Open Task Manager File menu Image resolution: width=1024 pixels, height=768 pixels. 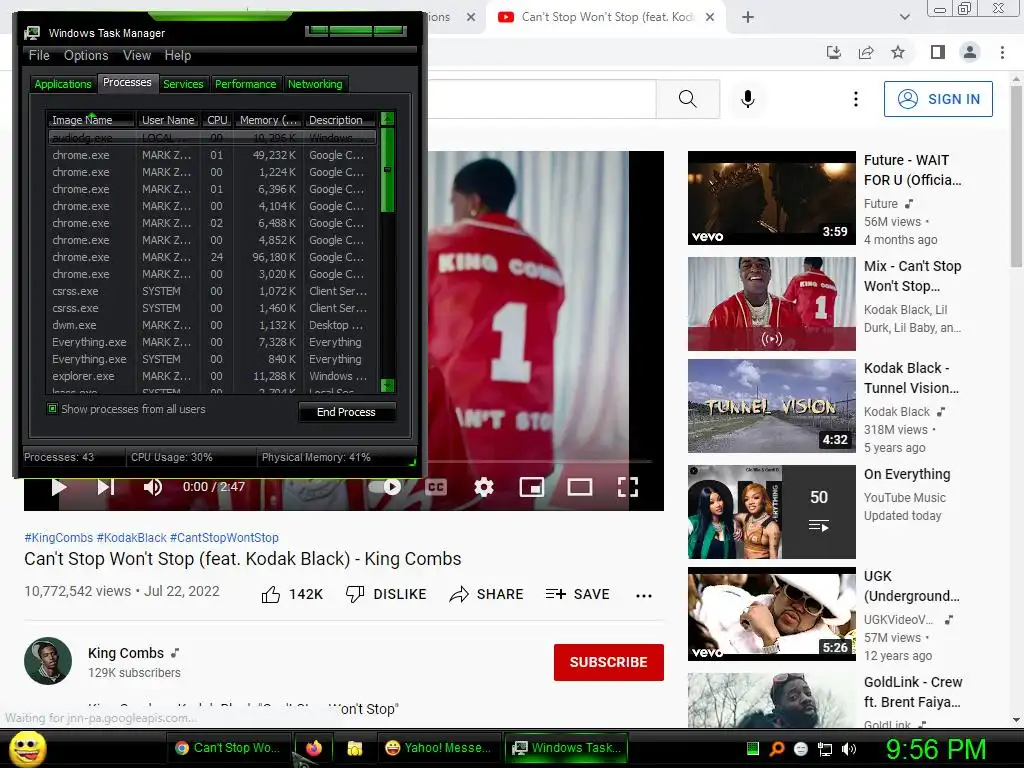click(x=39, y=56)
